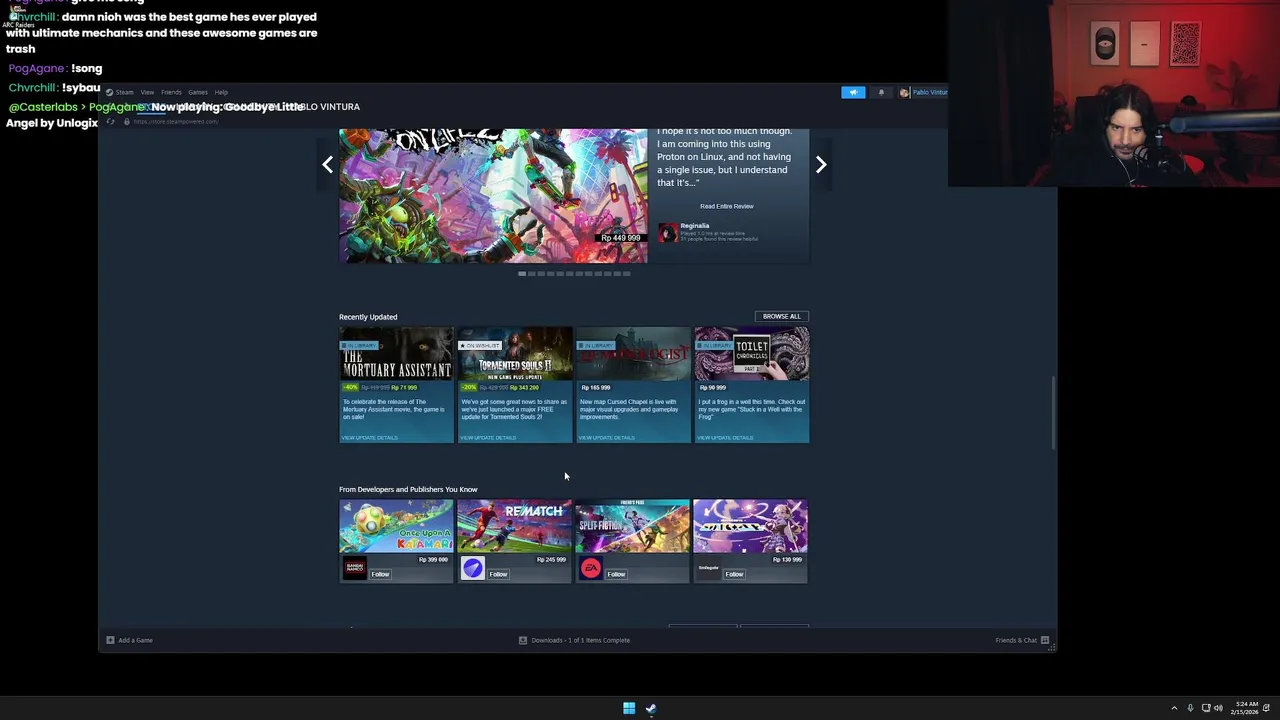Screen dimensions: 1280x720
Task: Open the taskbar clock and date
Action: pyautogui.click(x=1244, y=708)
